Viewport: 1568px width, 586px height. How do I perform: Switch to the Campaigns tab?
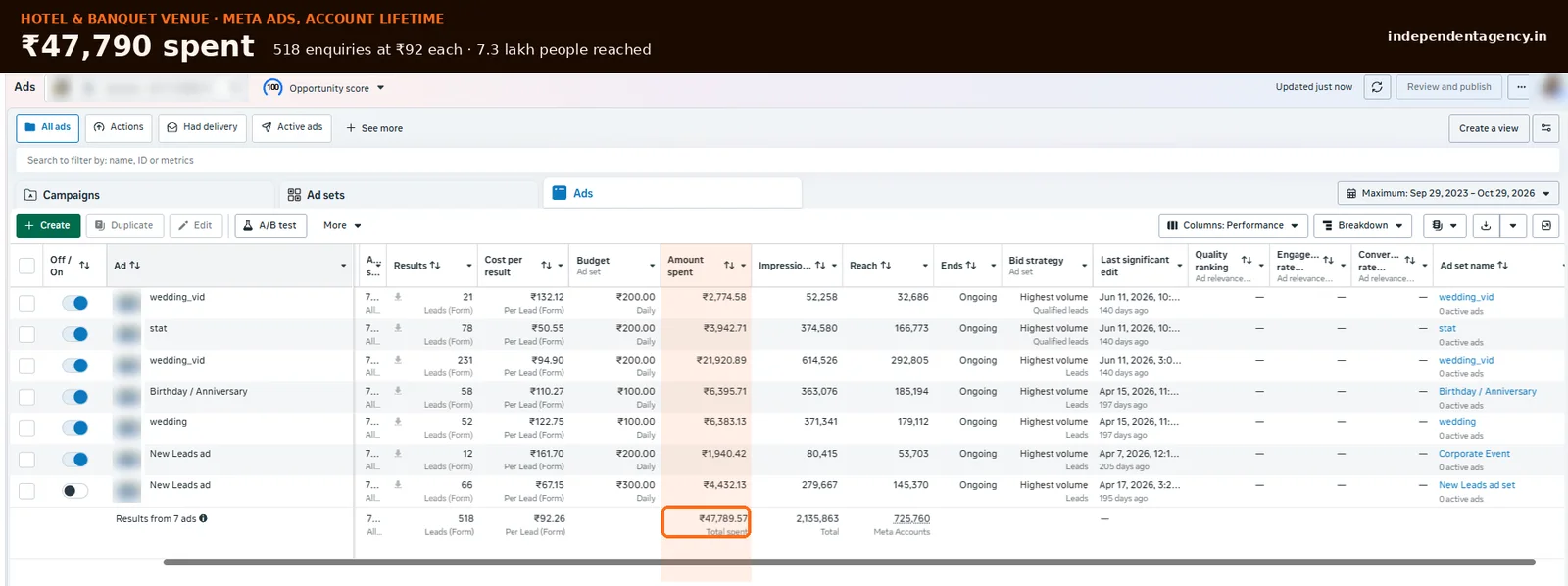(144, 195)
